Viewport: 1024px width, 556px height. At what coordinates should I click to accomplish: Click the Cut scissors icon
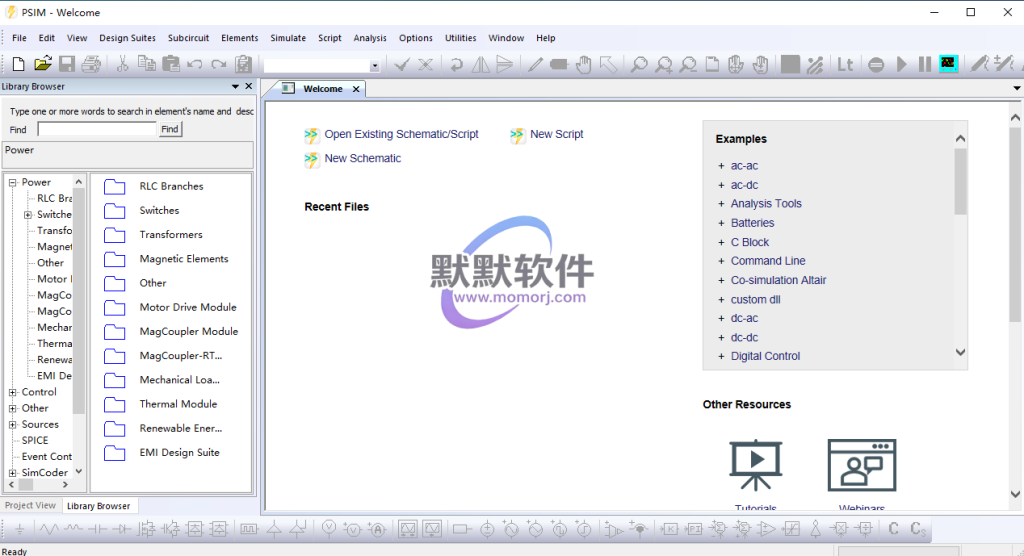tap(122, 64)
